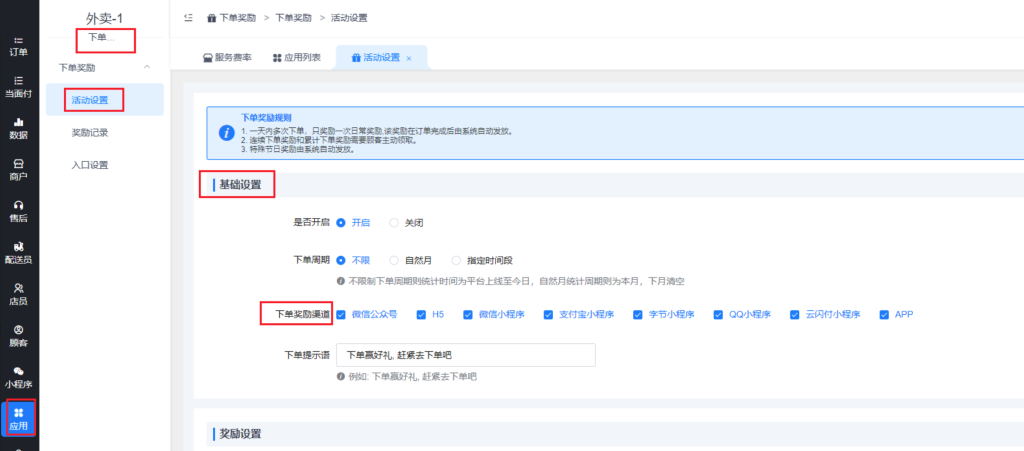Image resolution: width=1024 pixels, height=451 pixels.
Task: Select the 关闭 radio button
Action: 394,222
